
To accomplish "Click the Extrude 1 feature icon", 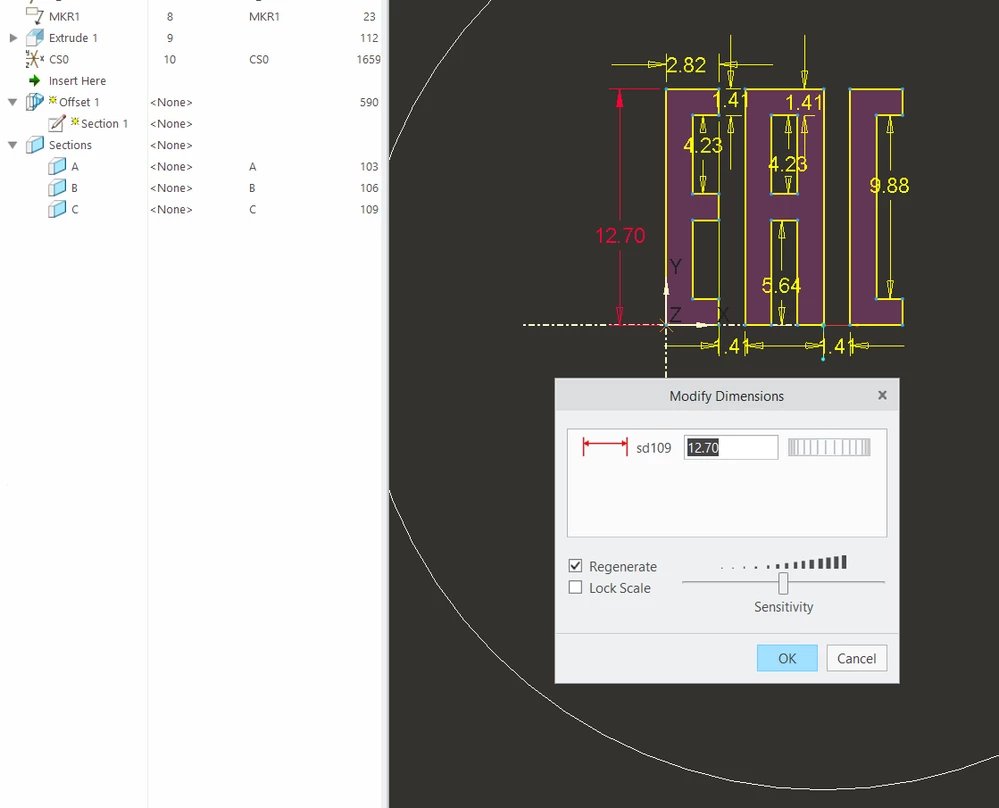I will click(x=35, y=38).
